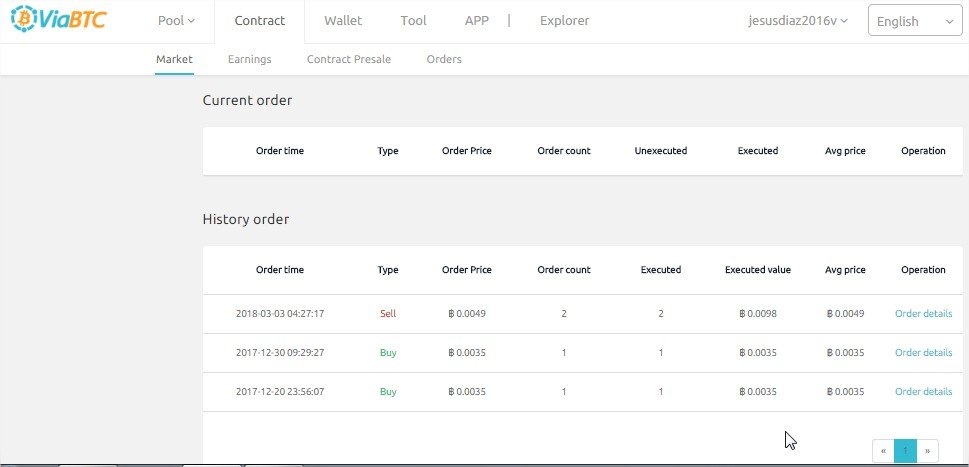Image resolution: width=969 pixels, height=467 pixels.
Task: Click the 2018-03-03 04:27:17 order time
Action: pos(280,314)
